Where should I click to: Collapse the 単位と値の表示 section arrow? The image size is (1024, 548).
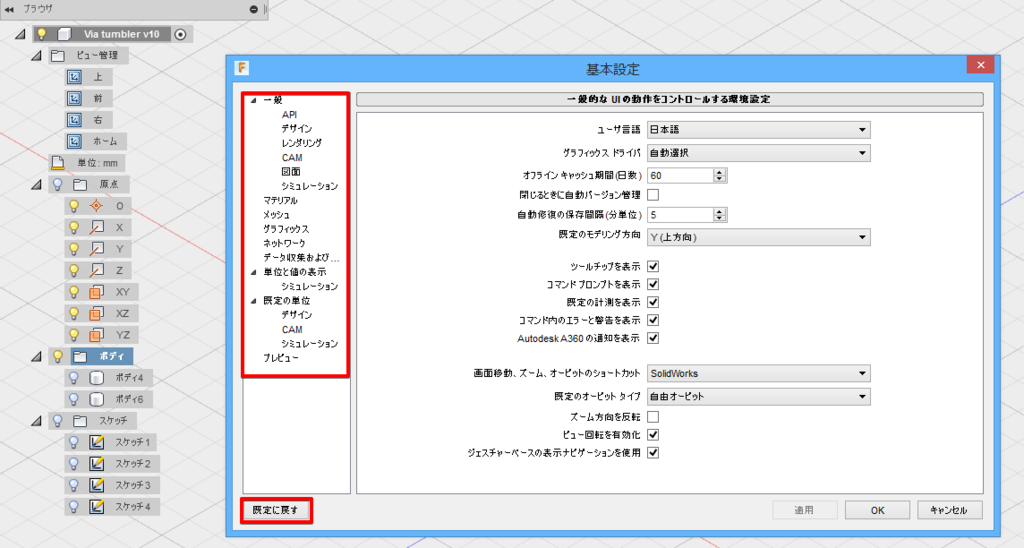tap(253, 272)
